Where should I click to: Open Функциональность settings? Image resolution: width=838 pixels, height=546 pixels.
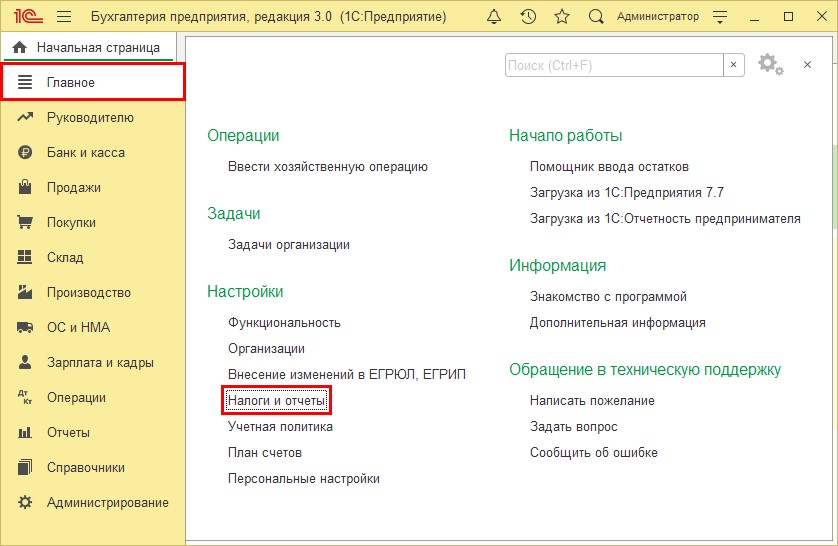[284, 323]
